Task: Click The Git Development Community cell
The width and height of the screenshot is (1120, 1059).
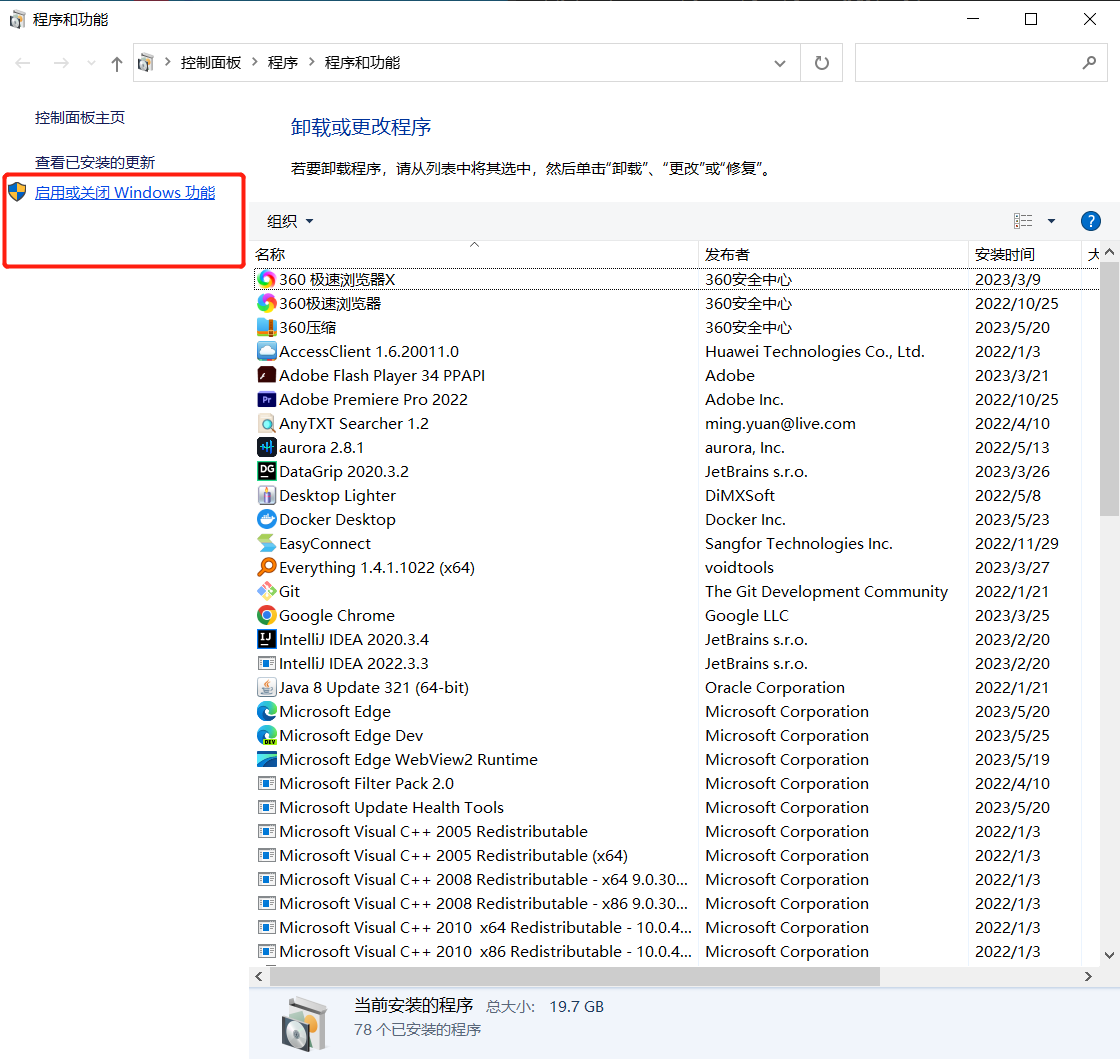Action: point(826,591)
